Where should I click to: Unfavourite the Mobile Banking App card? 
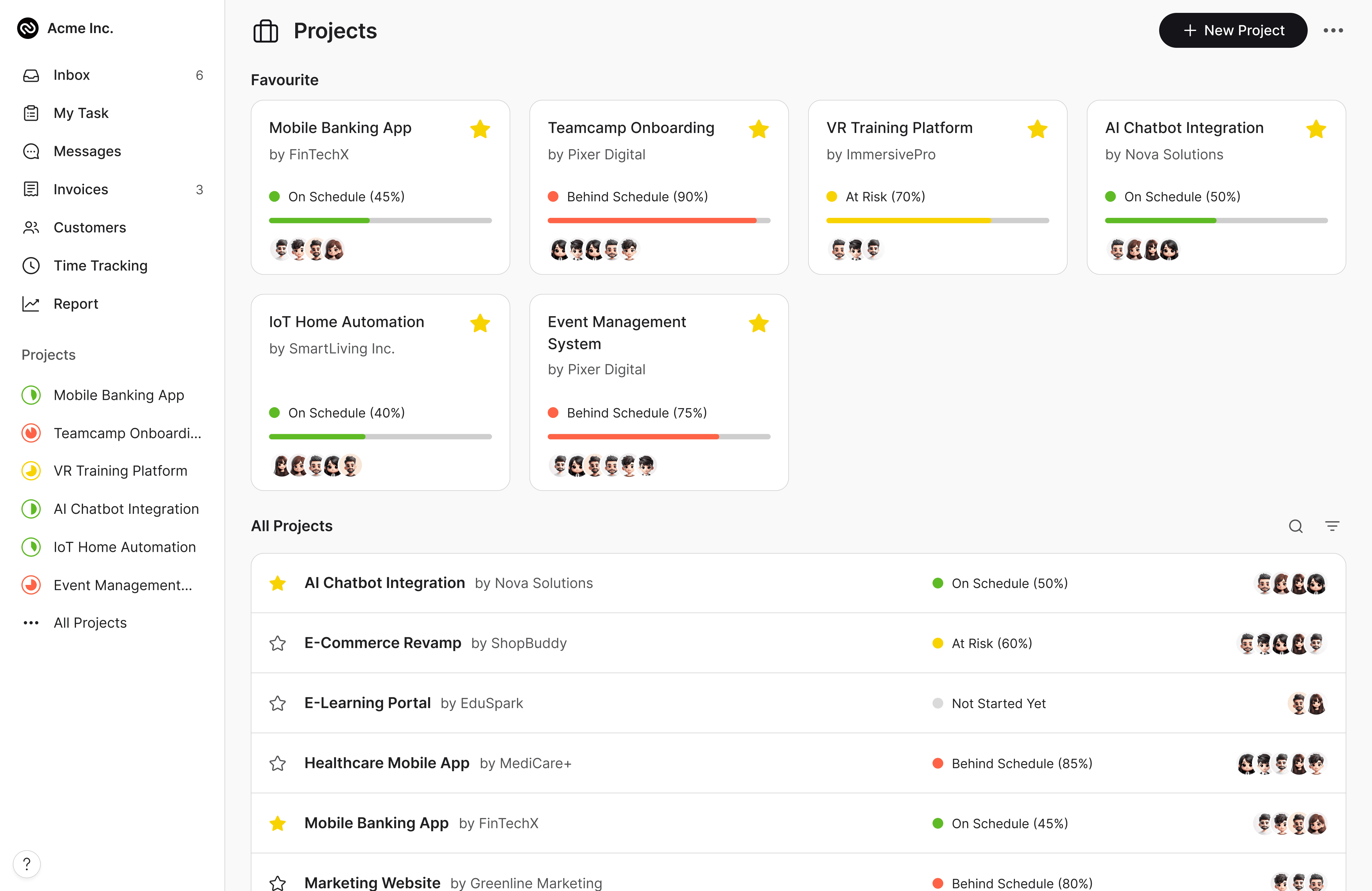tap(480, 129)
